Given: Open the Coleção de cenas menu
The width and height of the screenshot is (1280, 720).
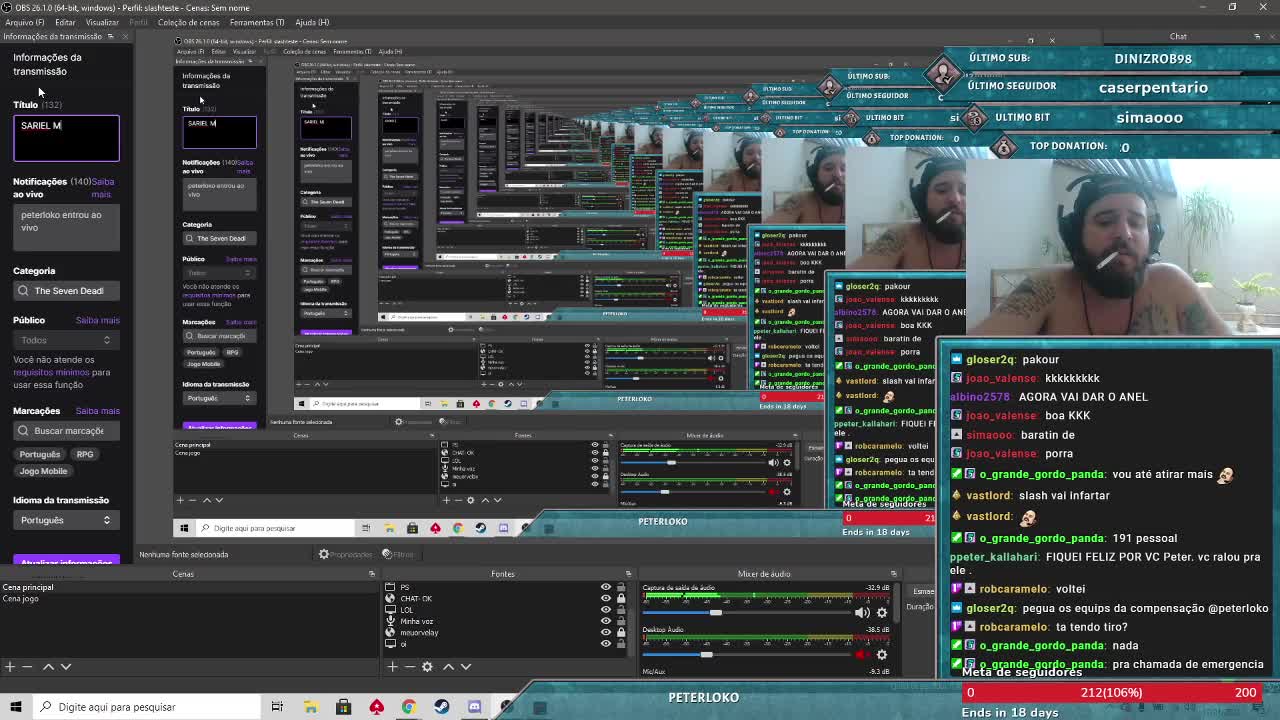Looking at the screenshot, I should click(189, 22).
